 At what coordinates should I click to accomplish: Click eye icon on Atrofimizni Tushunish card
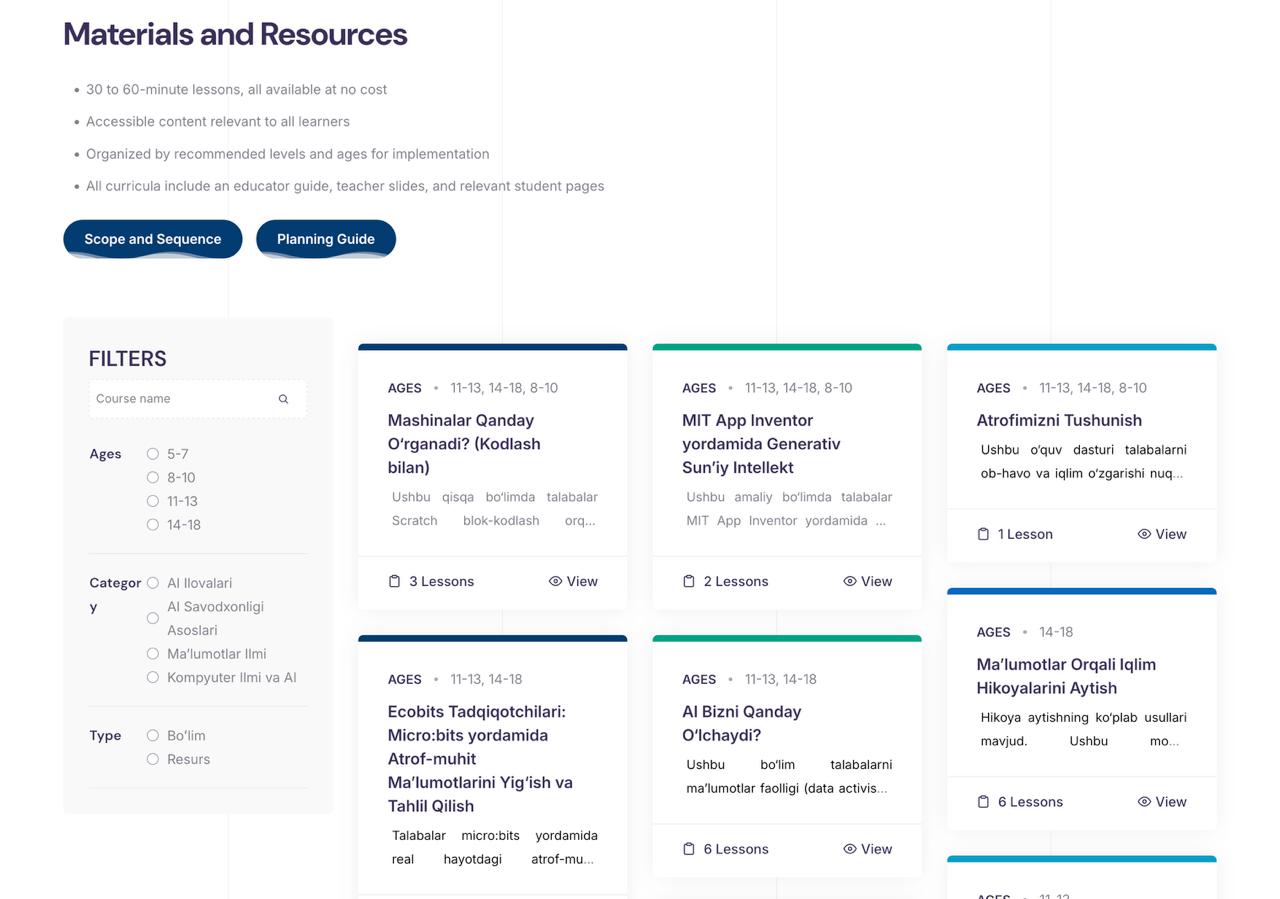[1144, 535]
